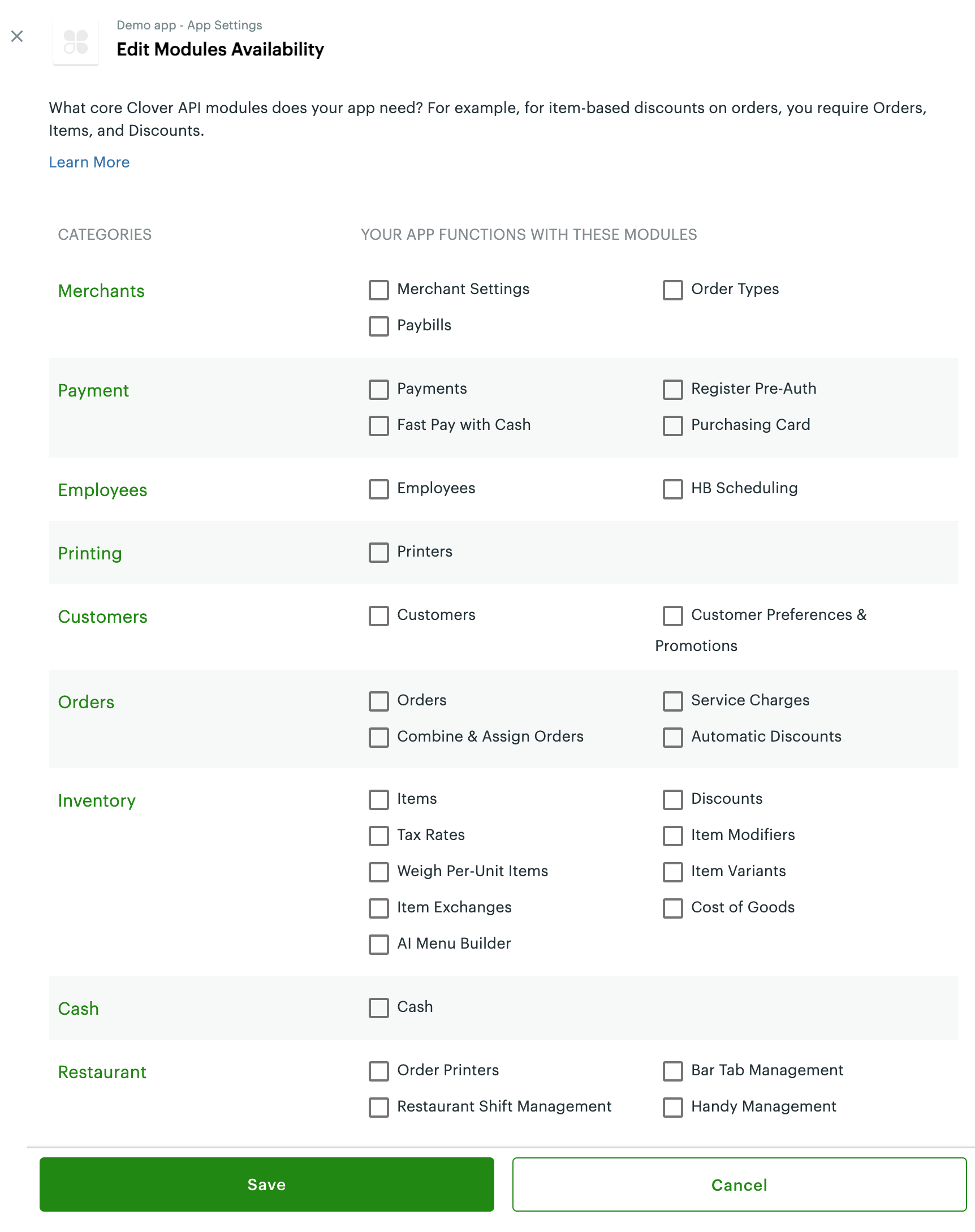Screen dimensions: 975x1232
Task: Check Combine & Assign Orders
Action: point(378,737)
